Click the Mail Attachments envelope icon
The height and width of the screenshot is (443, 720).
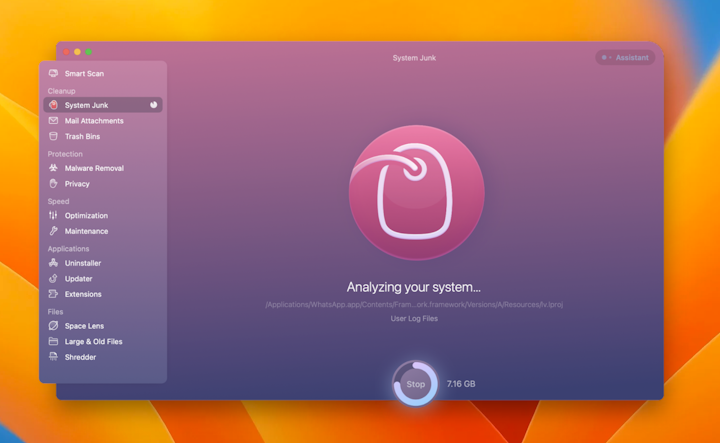53,121
